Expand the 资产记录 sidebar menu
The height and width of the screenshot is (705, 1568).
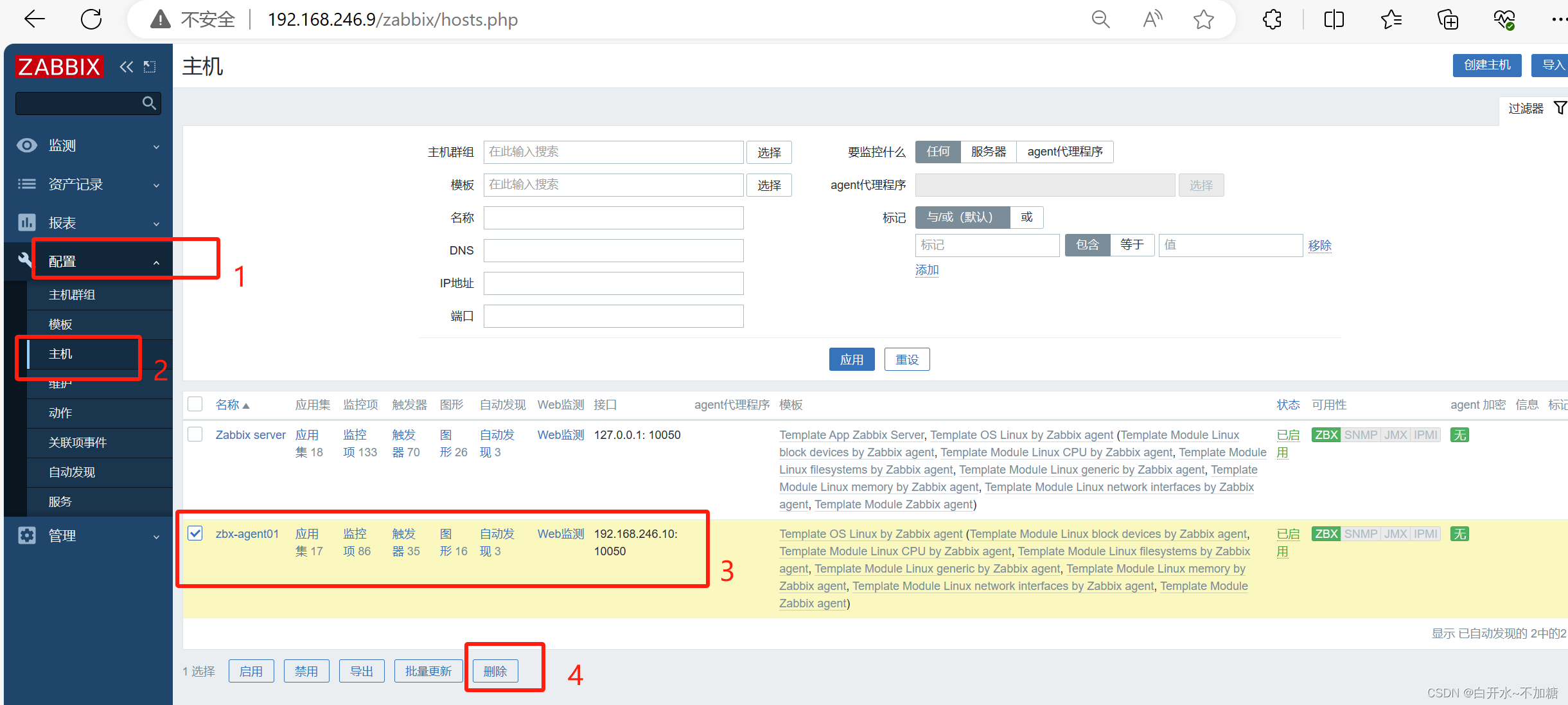click(x=89, y=184)
